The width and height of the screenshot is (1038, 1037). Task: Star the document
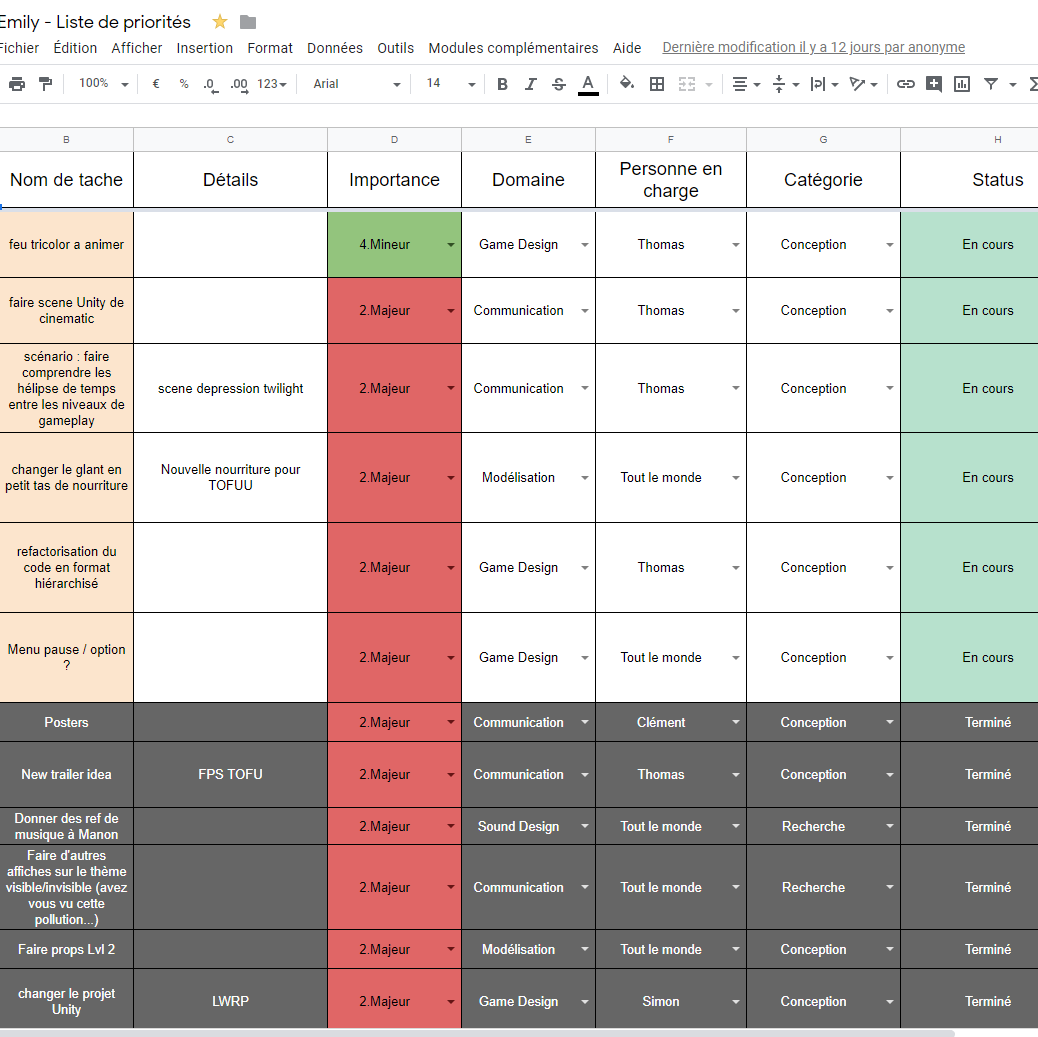[220, 22]
